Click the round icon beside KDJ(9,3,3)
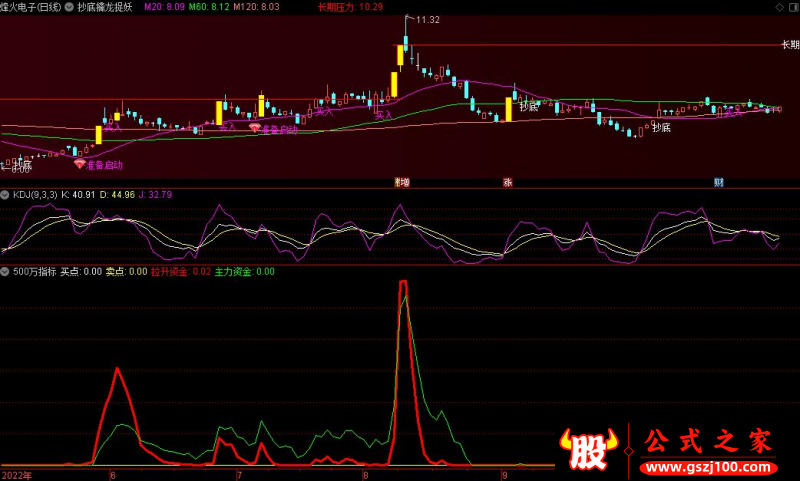 [5, 194]
